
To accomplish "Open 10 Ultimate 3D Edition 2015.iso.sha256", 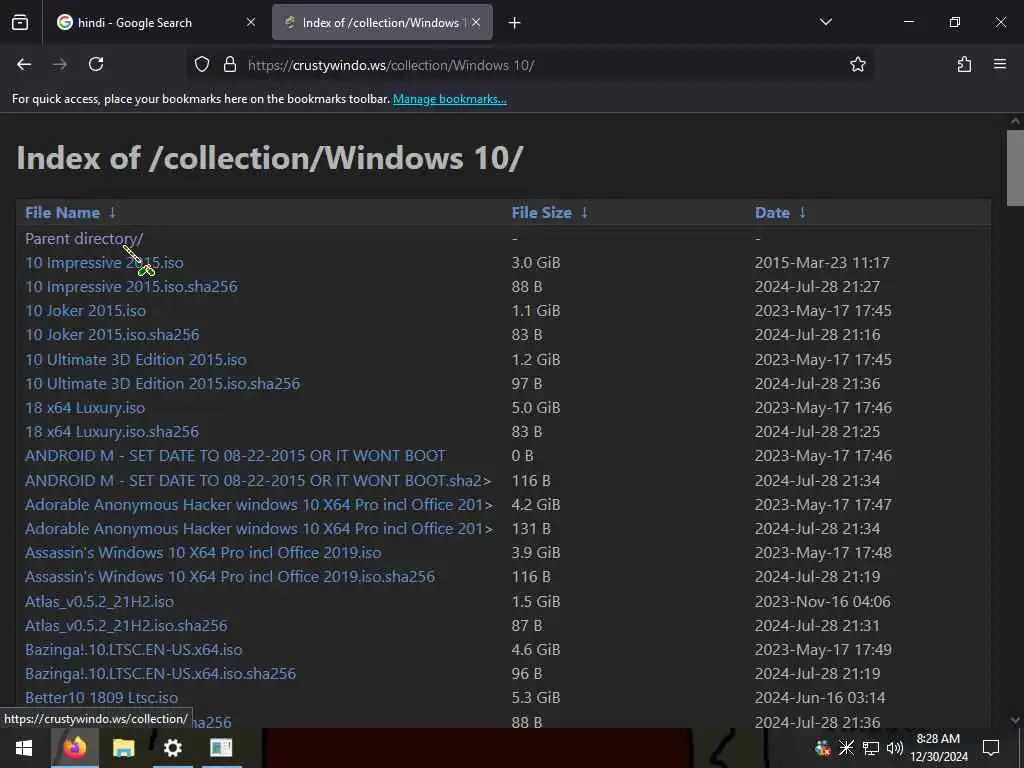I will 163,384.
